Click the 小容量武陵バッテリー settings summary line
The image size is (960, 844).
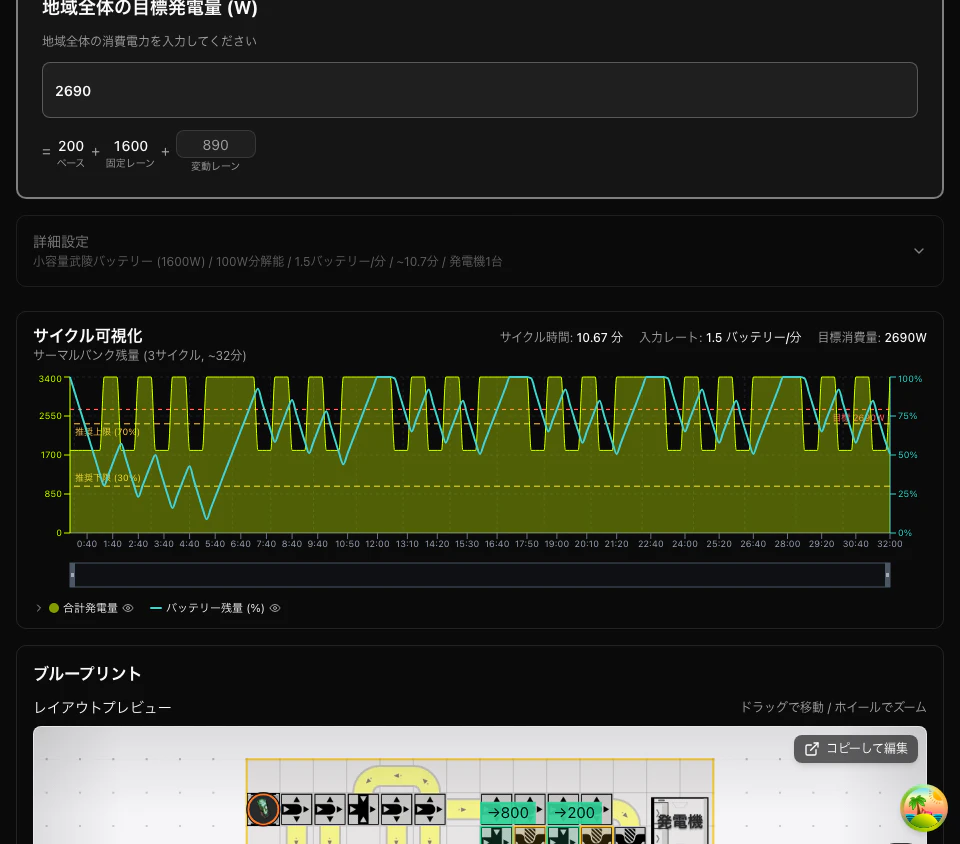[268, 261]
